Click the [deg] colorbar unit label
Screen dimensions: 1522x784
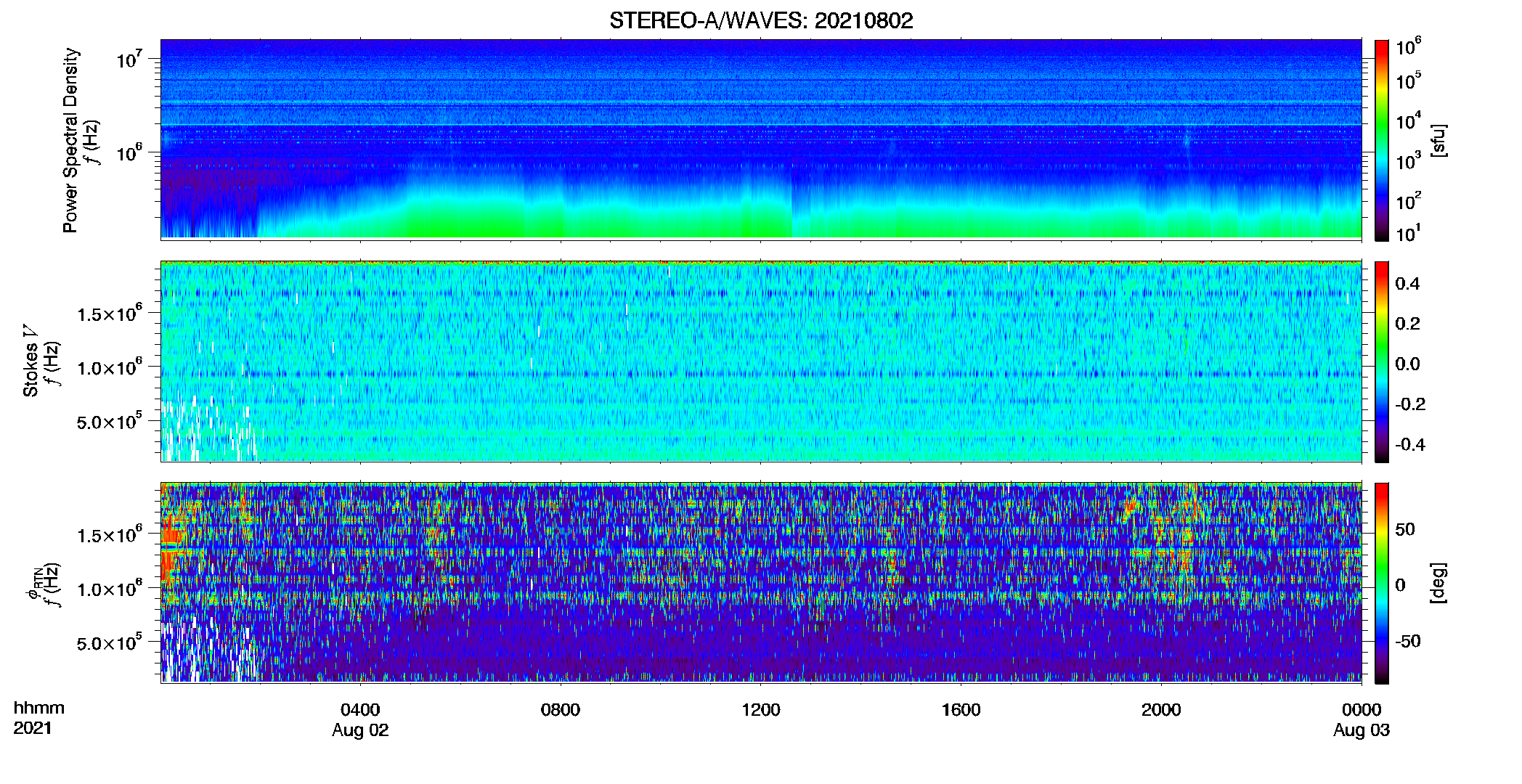pyautogui.click(x=1438, y=583)
